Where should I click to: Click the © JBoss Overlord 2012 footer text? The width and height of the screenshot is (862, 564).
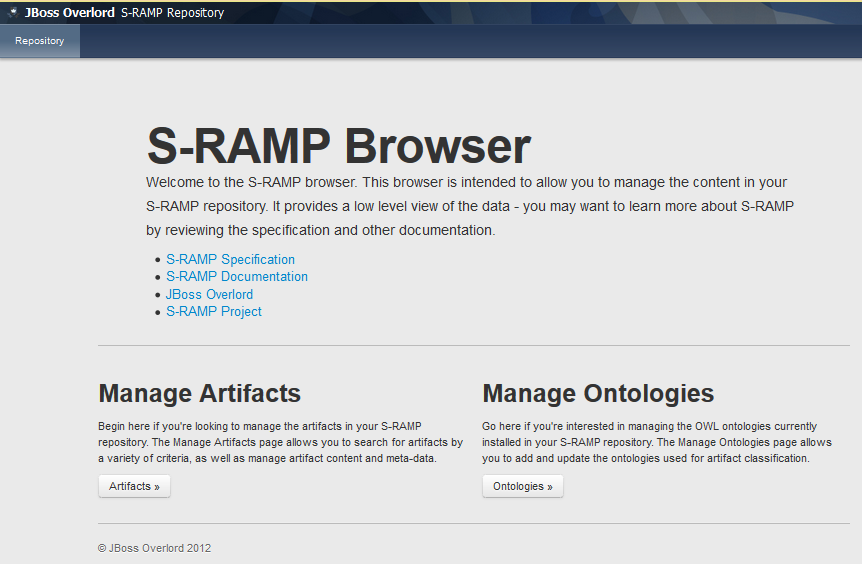[154, 548]
